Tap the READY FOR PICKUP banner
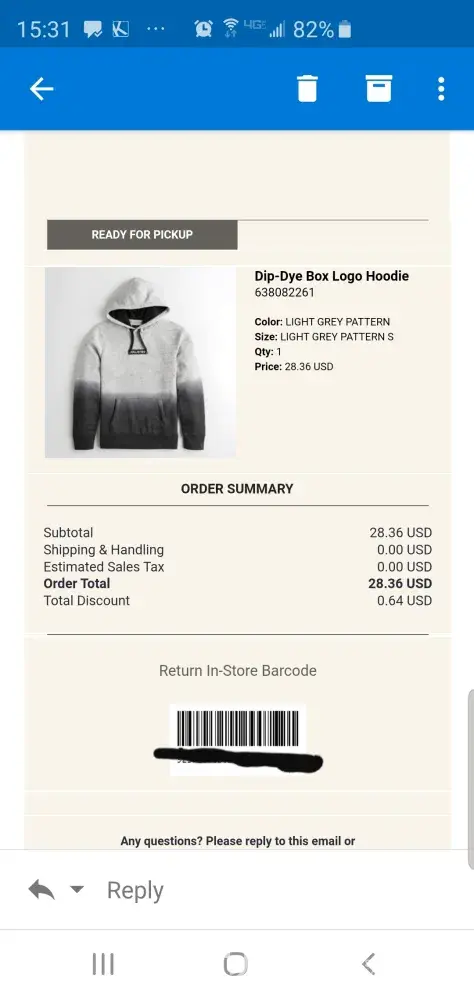This screenshot has width=474, height=1000. (142, 235)
